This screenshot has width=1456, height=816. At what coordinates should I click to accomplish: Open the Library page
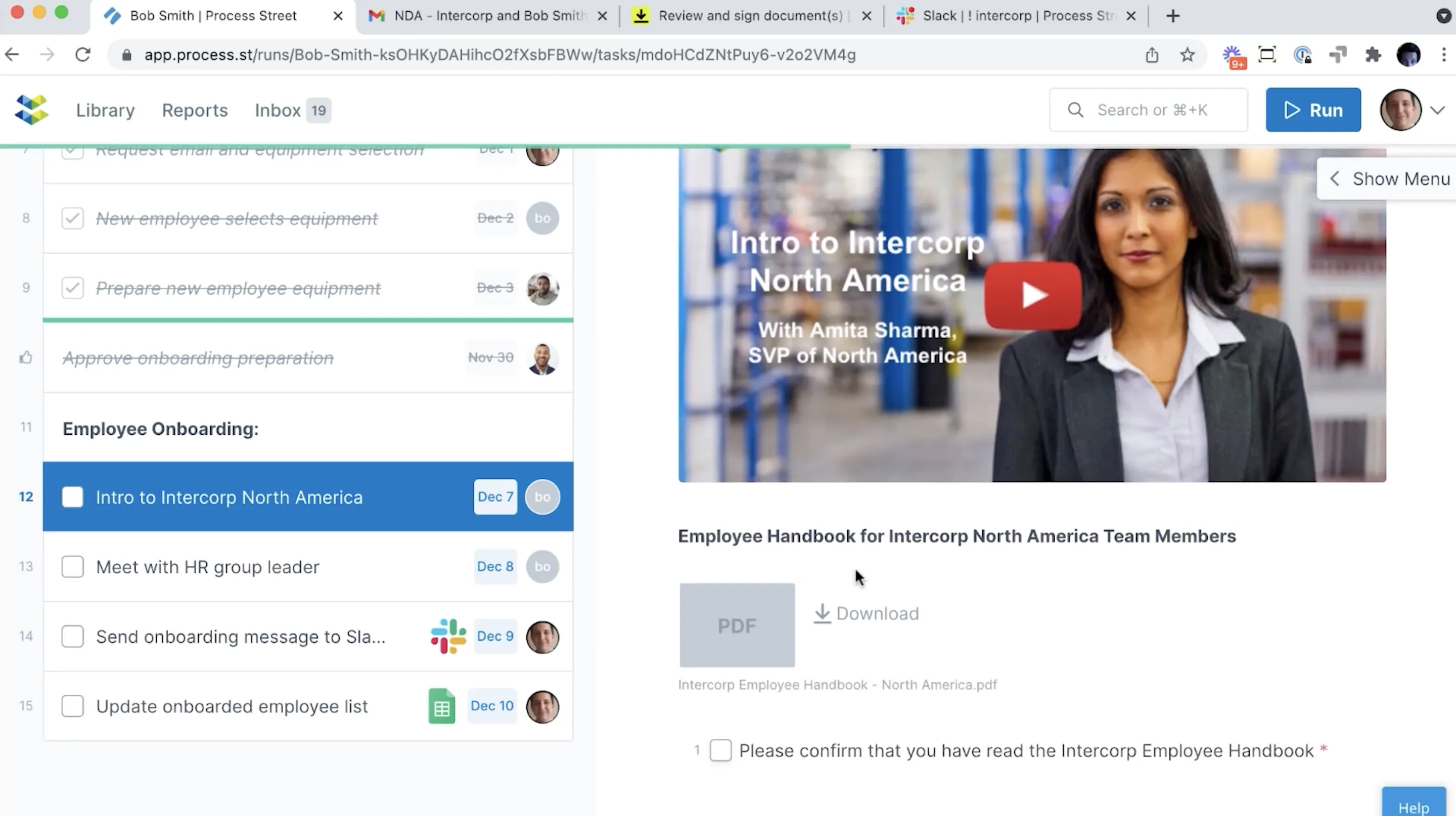click(105, 110)
